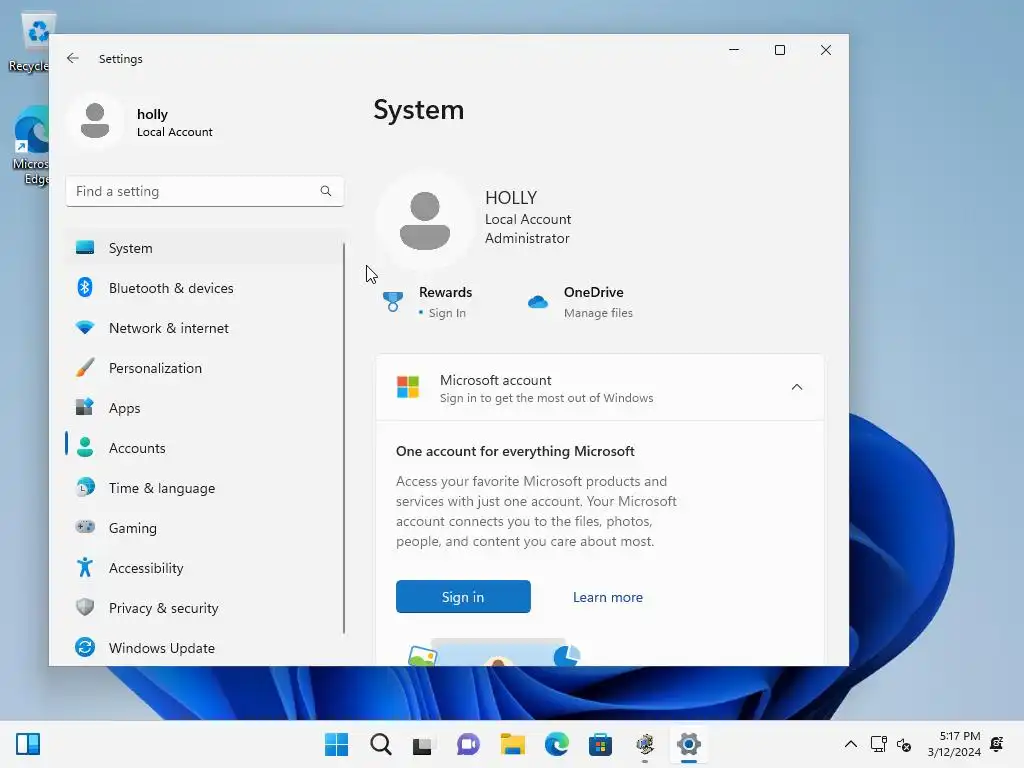Viewport: 1024px width, 768px height.
Task: Click holly's small avatar in sidebar
Action: click(95, 121)
